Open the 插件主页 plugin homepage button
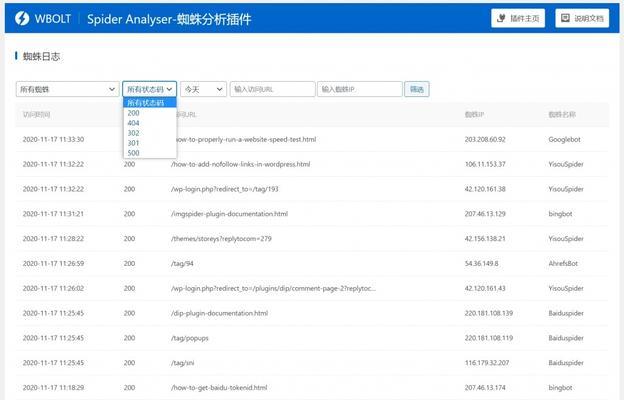This screenshot has height=400, width=624. point(518,18)
